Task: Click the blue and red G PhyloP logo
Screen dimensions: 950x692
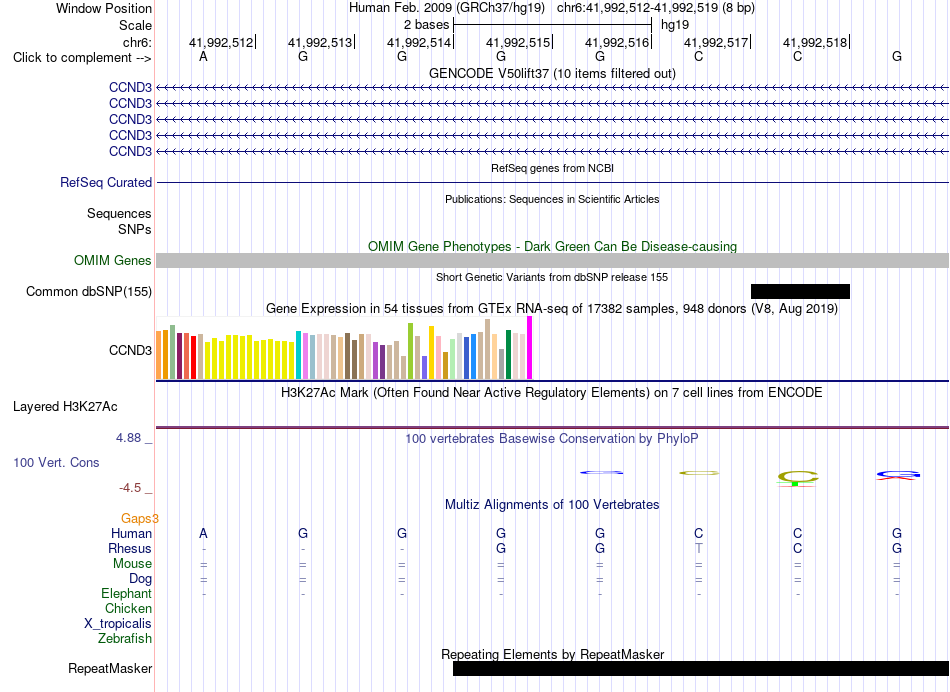Action: pos(898,476)
